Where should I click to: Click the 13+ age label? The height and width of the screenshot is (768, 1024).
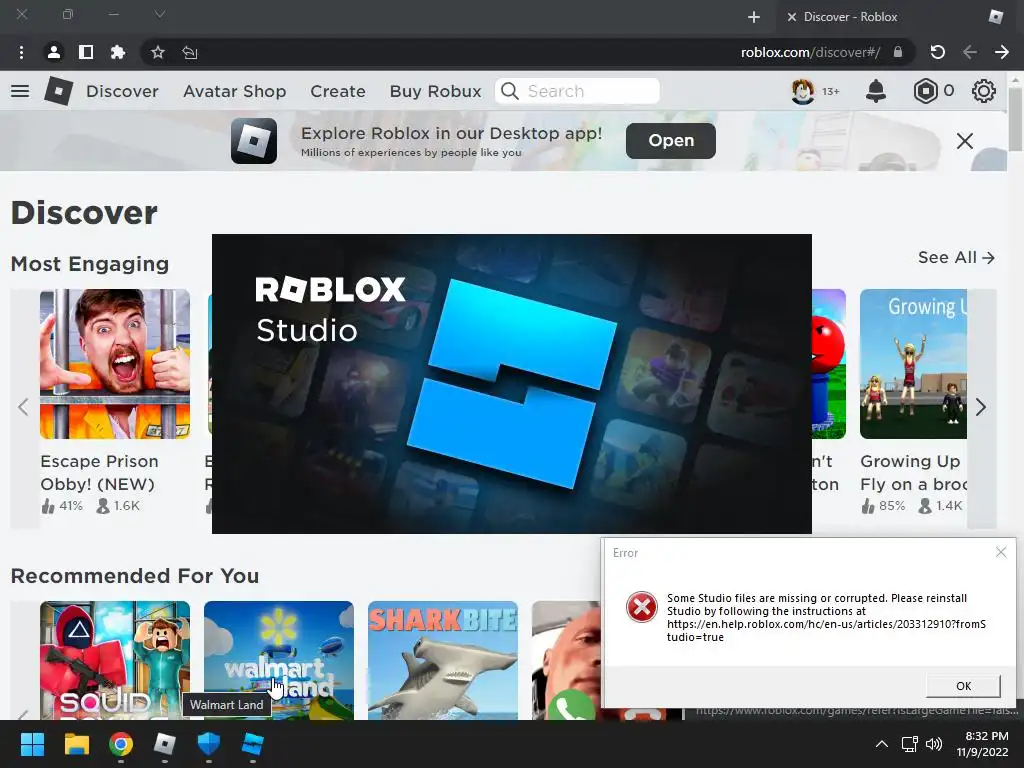coord(830,91)
